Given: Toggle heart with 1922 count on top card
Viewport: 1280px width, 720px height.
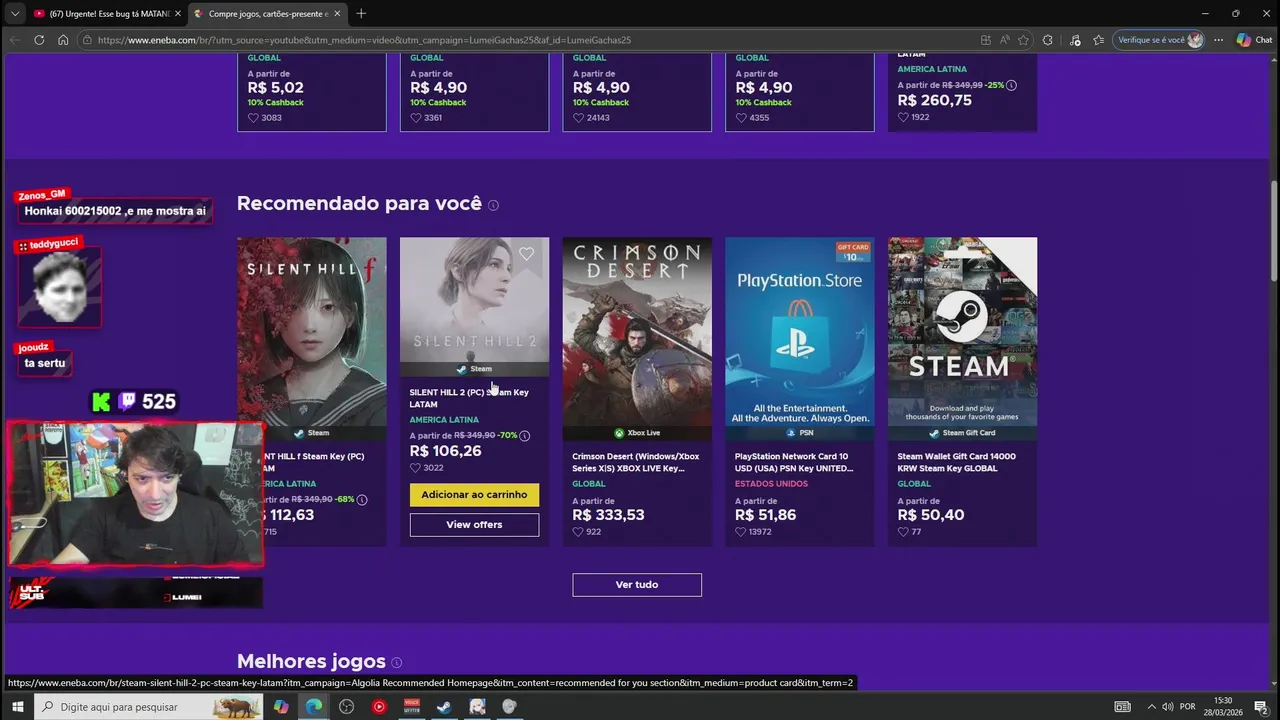Looking at the screenshot, I should [x=903, y=117].
